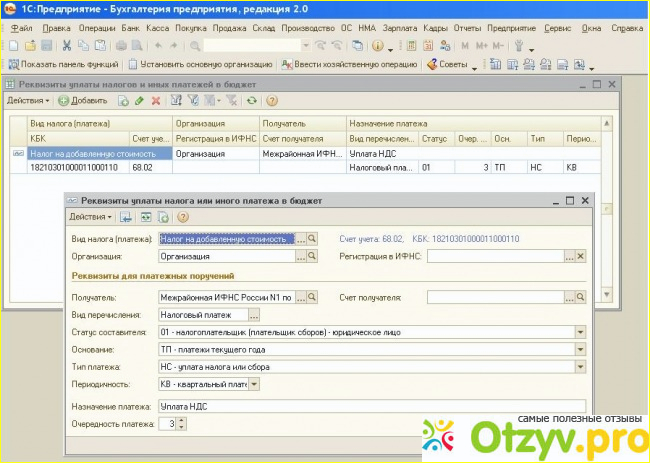This screenshot has height=463, width=650.
Task: Click the Очередность платежа spinner control
Action: (182, 424)
